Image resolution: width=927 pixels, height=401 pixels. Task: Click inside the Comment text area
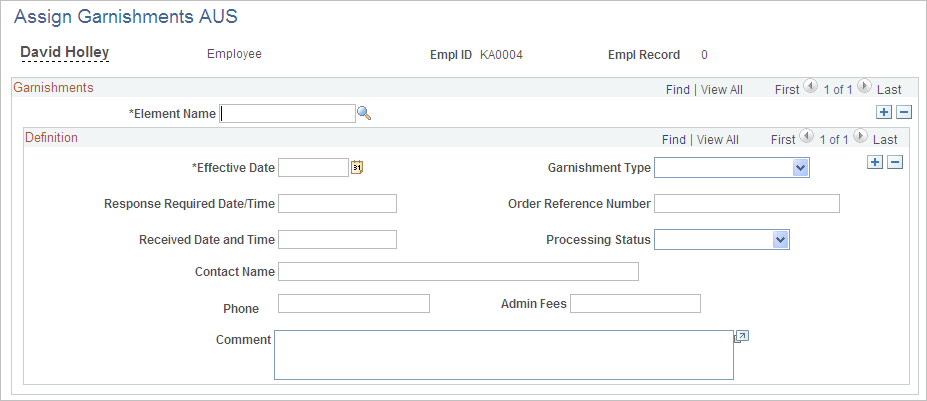pos(504,355)
